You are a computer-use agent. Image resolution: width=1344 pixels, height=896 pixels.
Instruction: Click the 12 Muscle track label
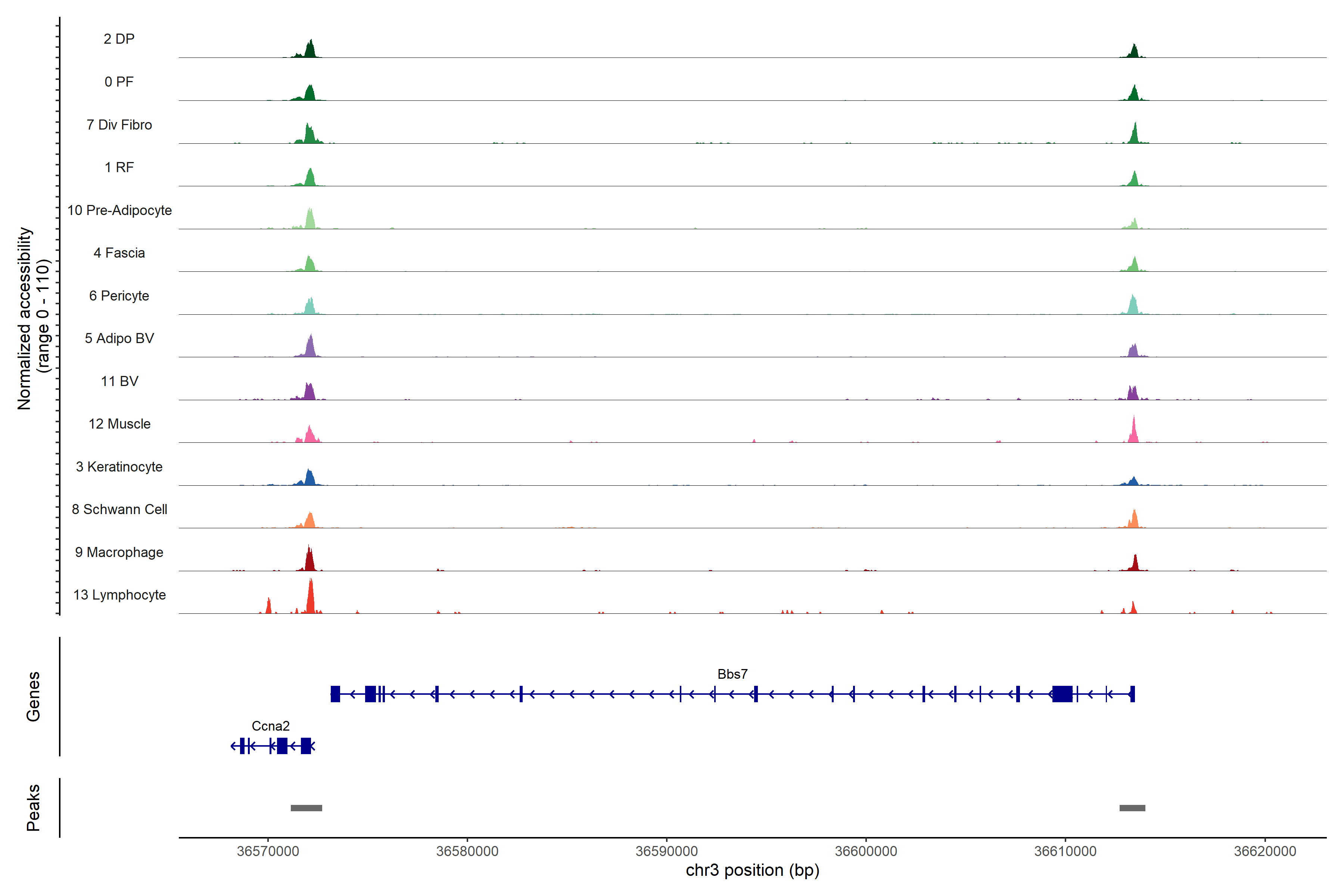tap(119, 424)
